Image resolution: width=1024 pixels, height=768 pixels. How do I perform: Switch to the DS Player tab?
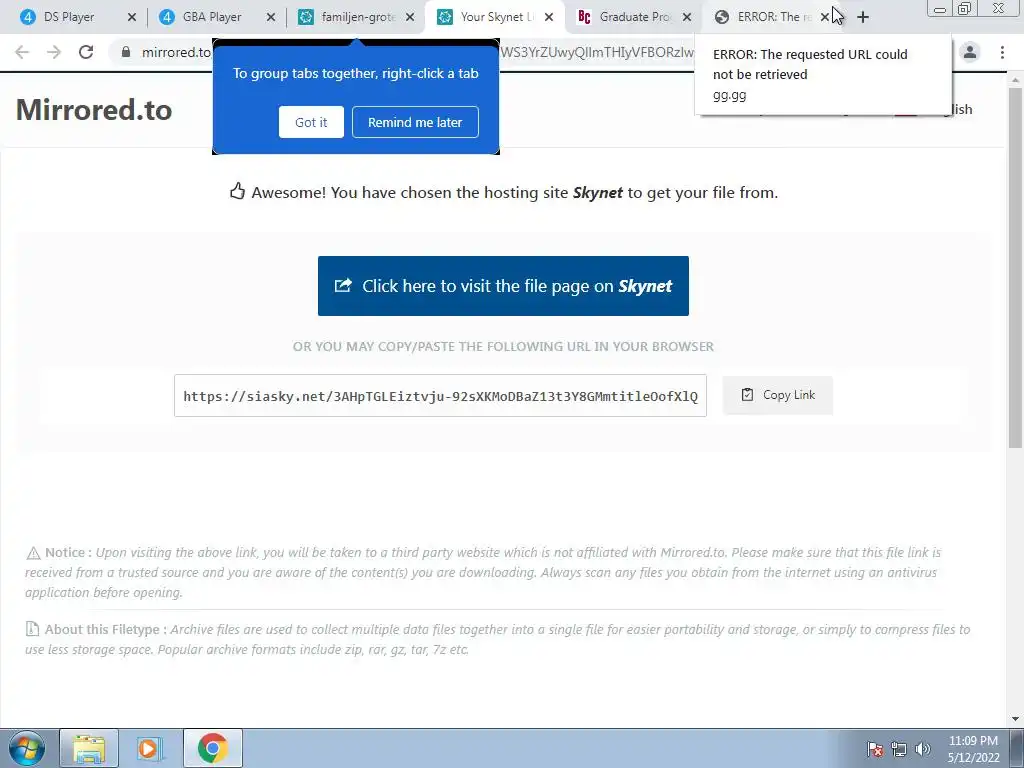click(x=70, y=18)
